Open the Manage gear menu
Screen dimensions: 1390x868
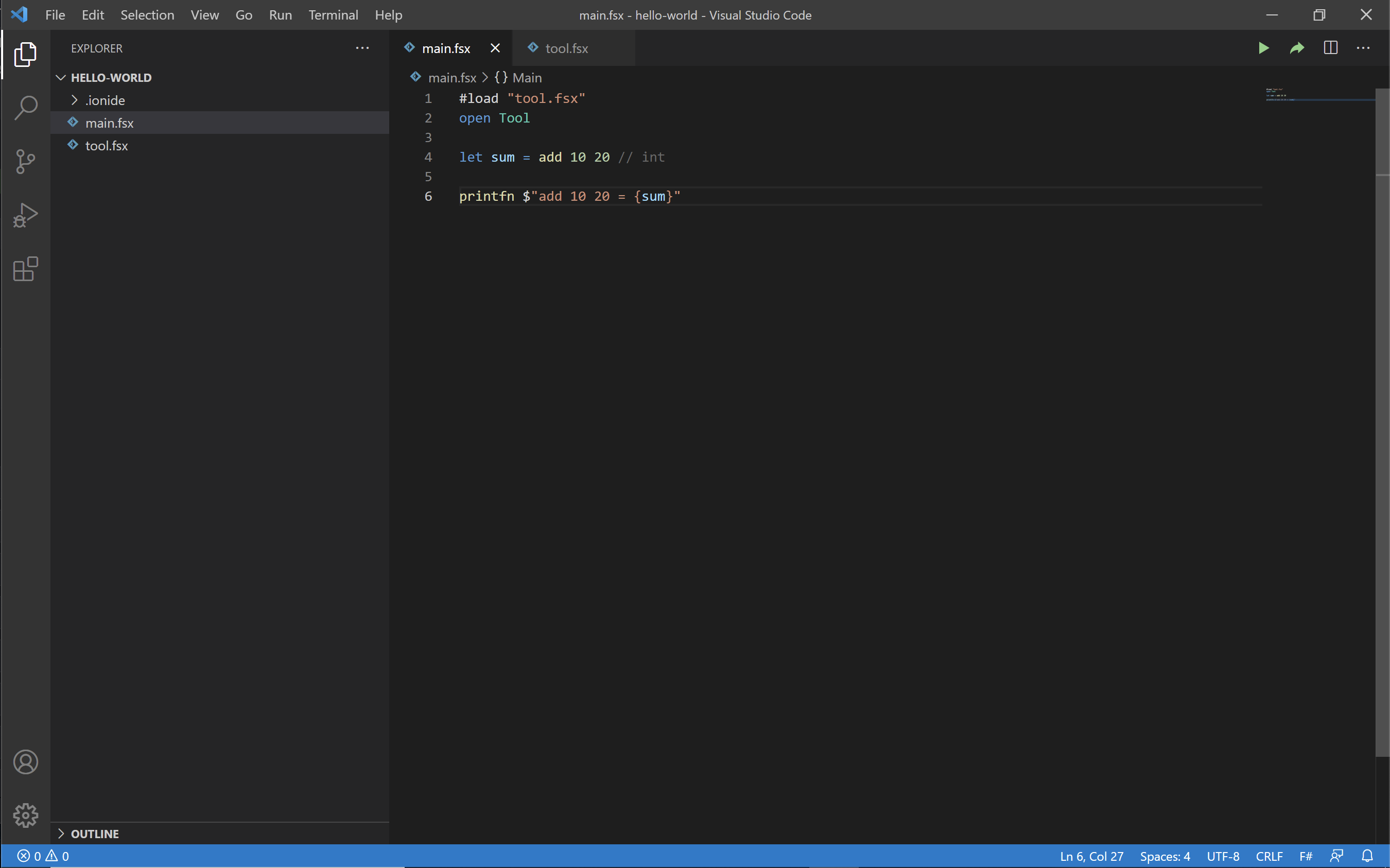click(26, 815)
